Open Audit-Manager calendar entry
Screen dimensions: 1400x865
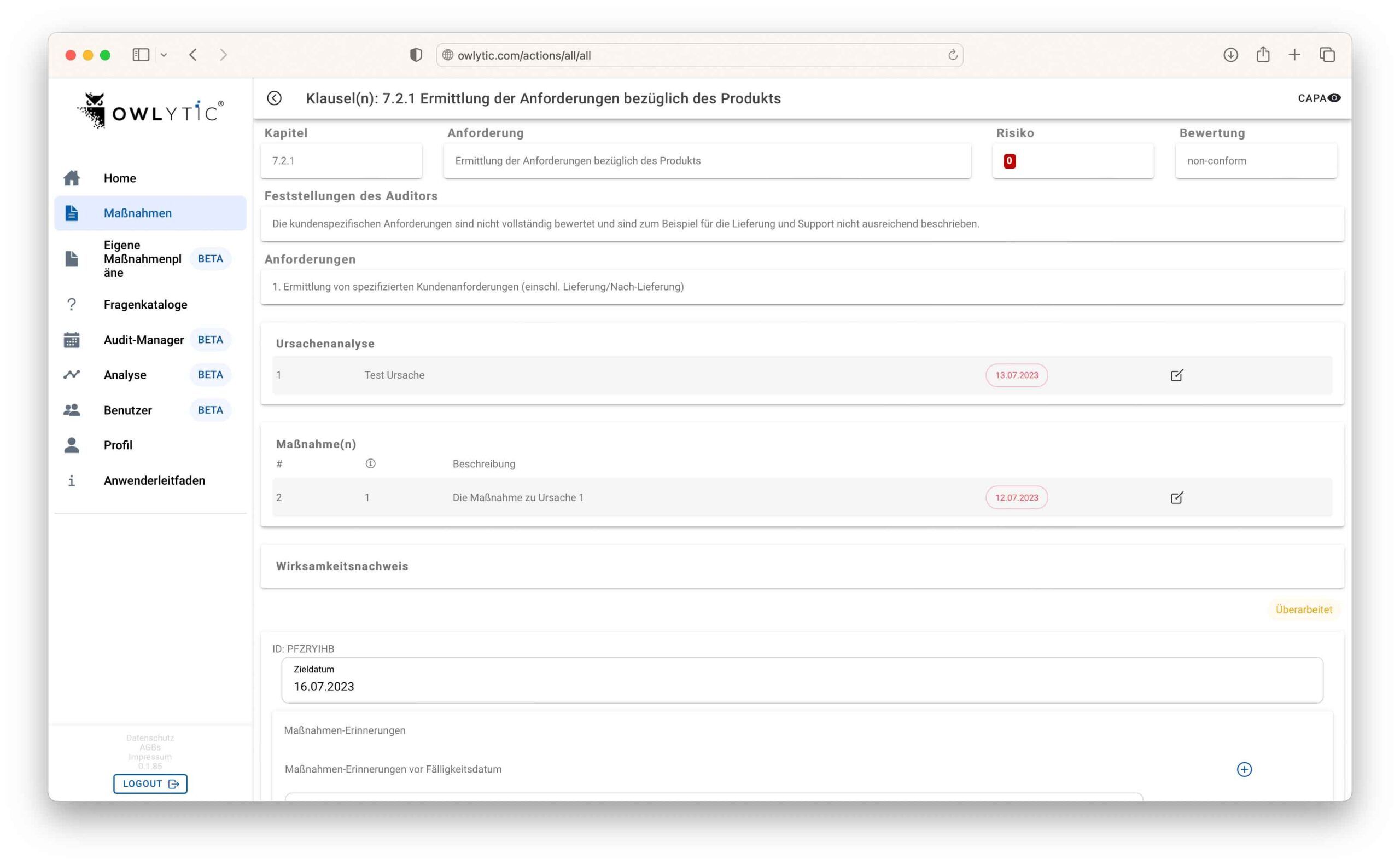click(143, 340)
